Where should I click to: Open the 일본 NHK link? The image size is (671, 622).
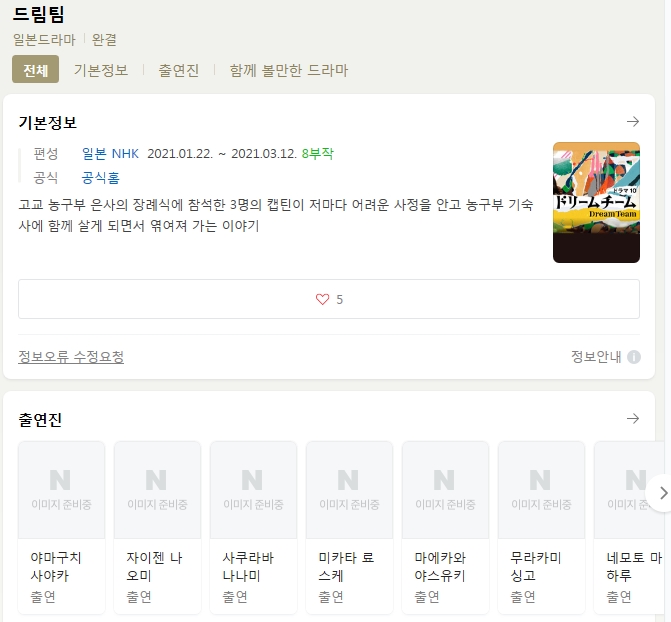tap(110, 153)
